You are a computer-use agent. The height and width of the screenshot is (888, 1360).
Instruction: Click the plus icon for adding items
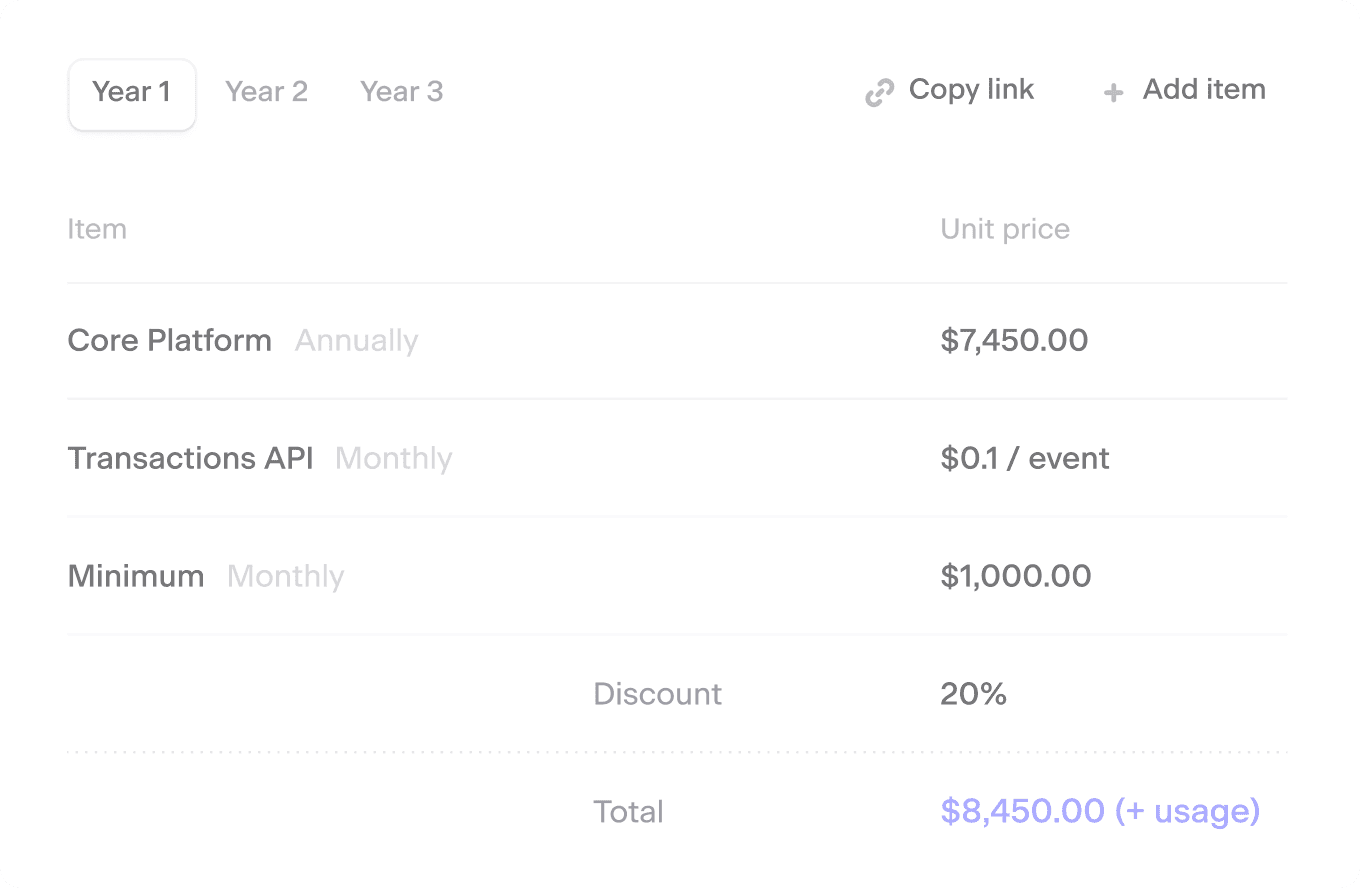coord(1113,93)
